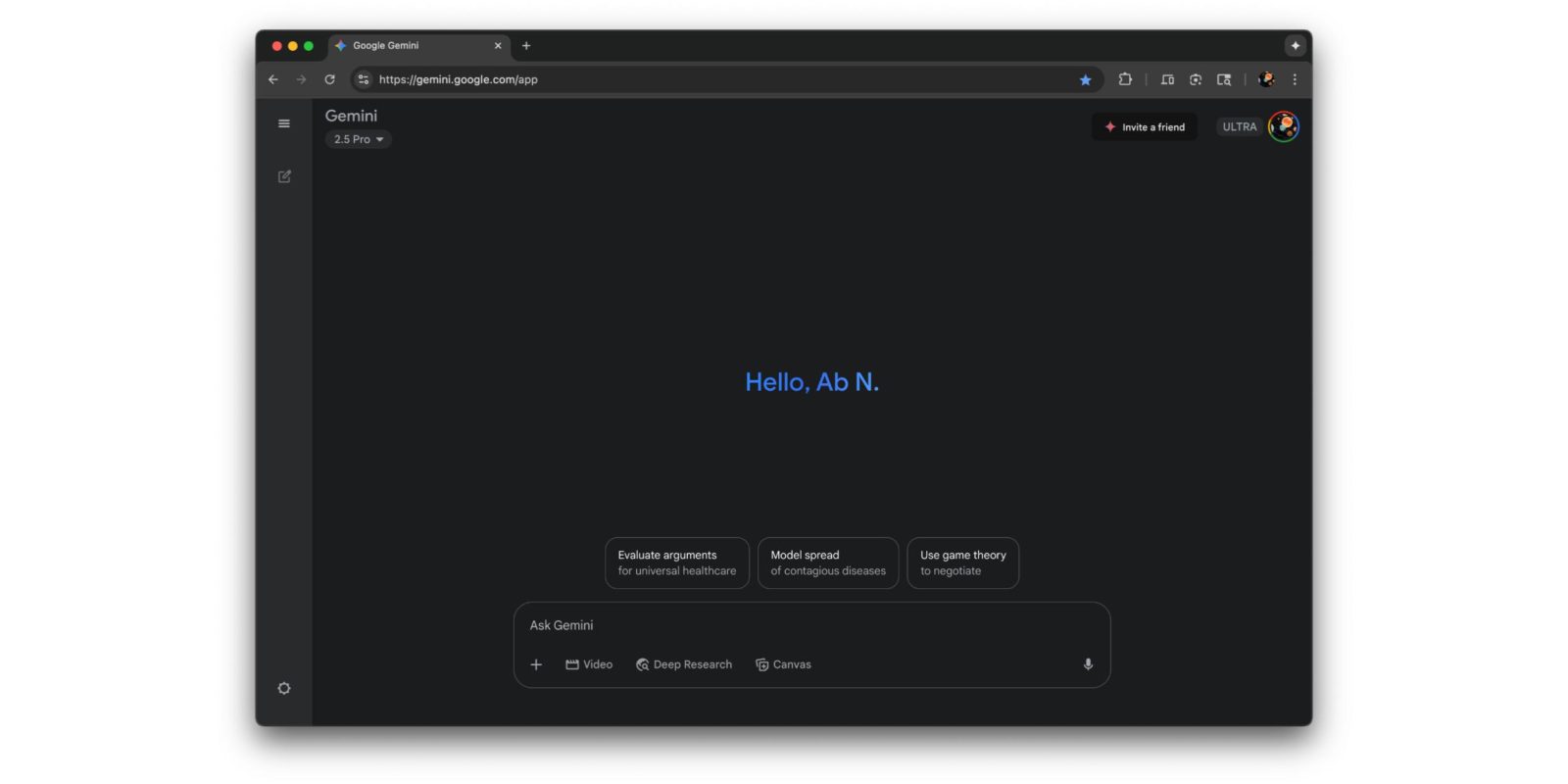The height and width of the screenshot is (784, 1568).
Task: Bookmark star icon in address bar
Action: (1085, 80)
